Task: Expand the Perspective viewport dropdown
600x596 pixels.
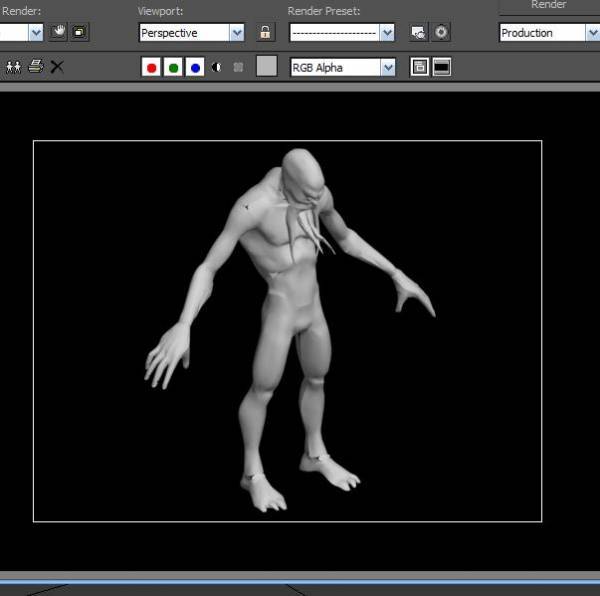Action: (236, 32)
